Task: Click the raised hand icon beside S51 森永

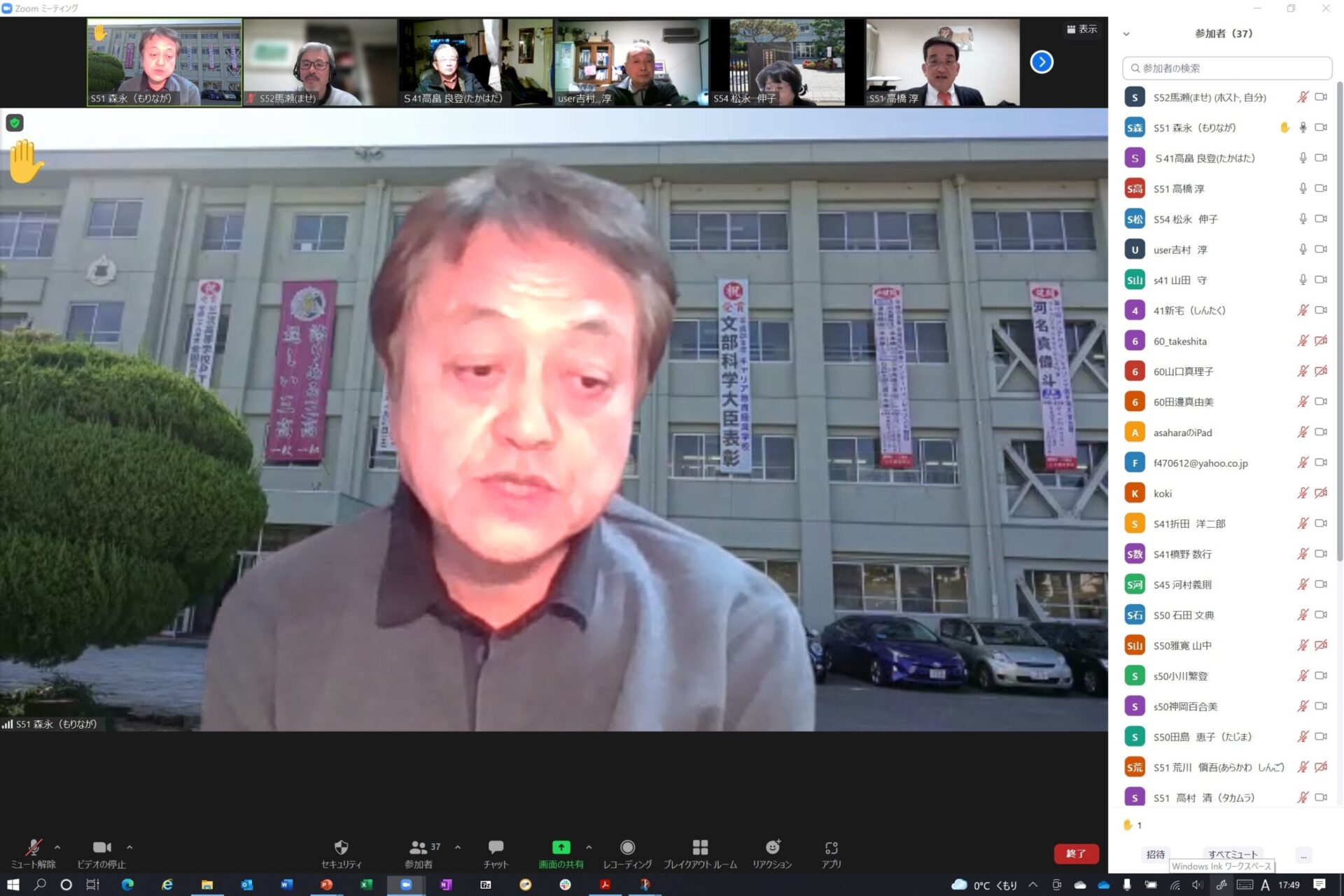Action: [1284, 127]
